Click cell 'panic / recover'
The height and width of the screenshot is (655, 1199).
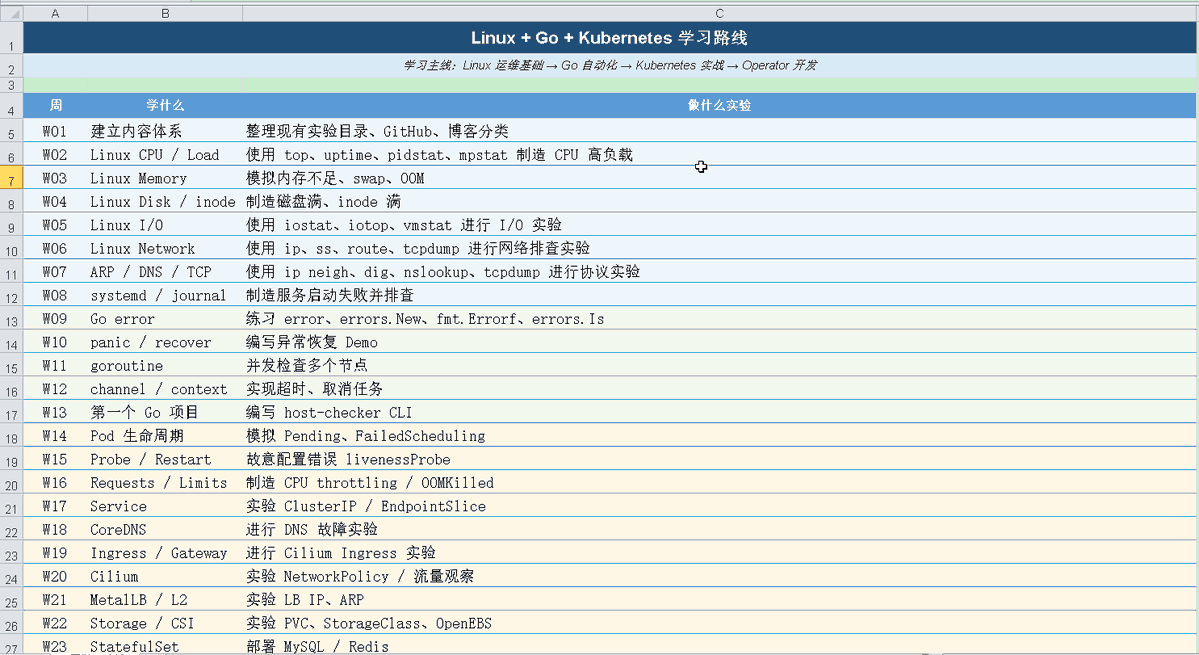(x=165, y=342)
